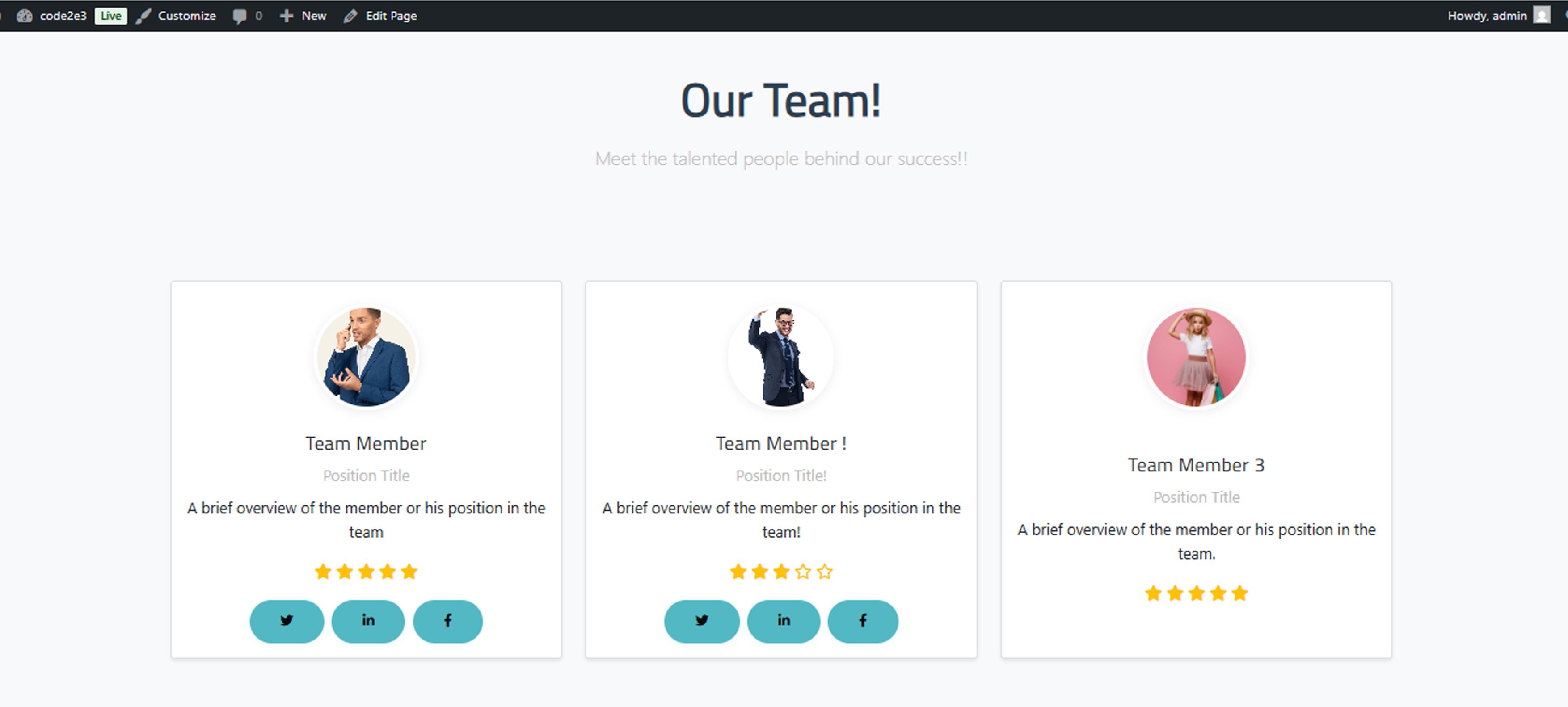Click the Live status badge
Viewport: 1568px width, 707px height.
(x=111, y=16)
